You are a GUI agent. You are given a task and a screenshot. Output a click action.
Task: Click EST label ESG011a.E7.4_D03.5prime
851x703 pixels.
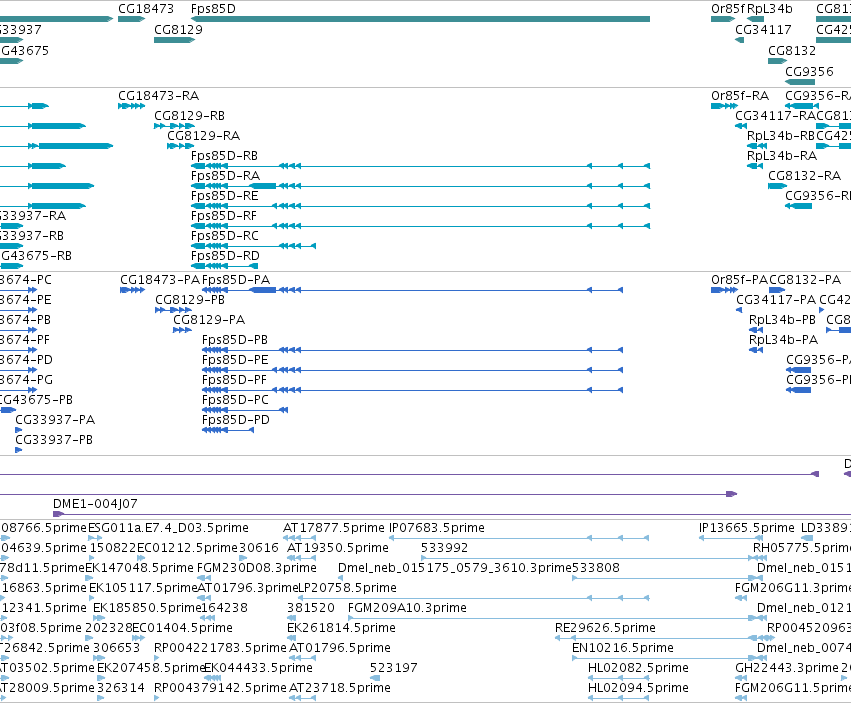coord(168,528)
